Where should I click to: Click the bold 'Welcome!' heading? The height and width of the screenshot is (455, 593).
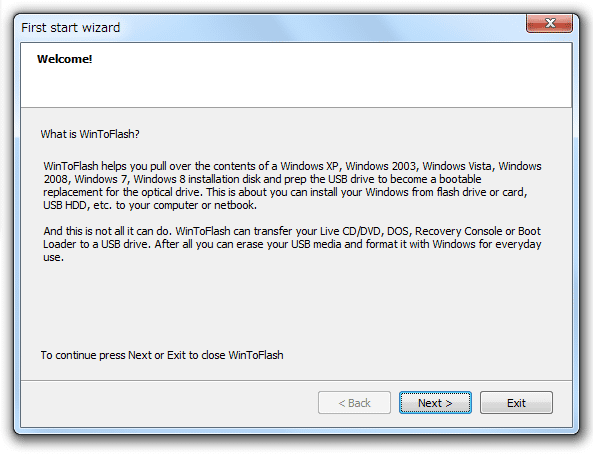pyautogui.click(x=65, y=59)
